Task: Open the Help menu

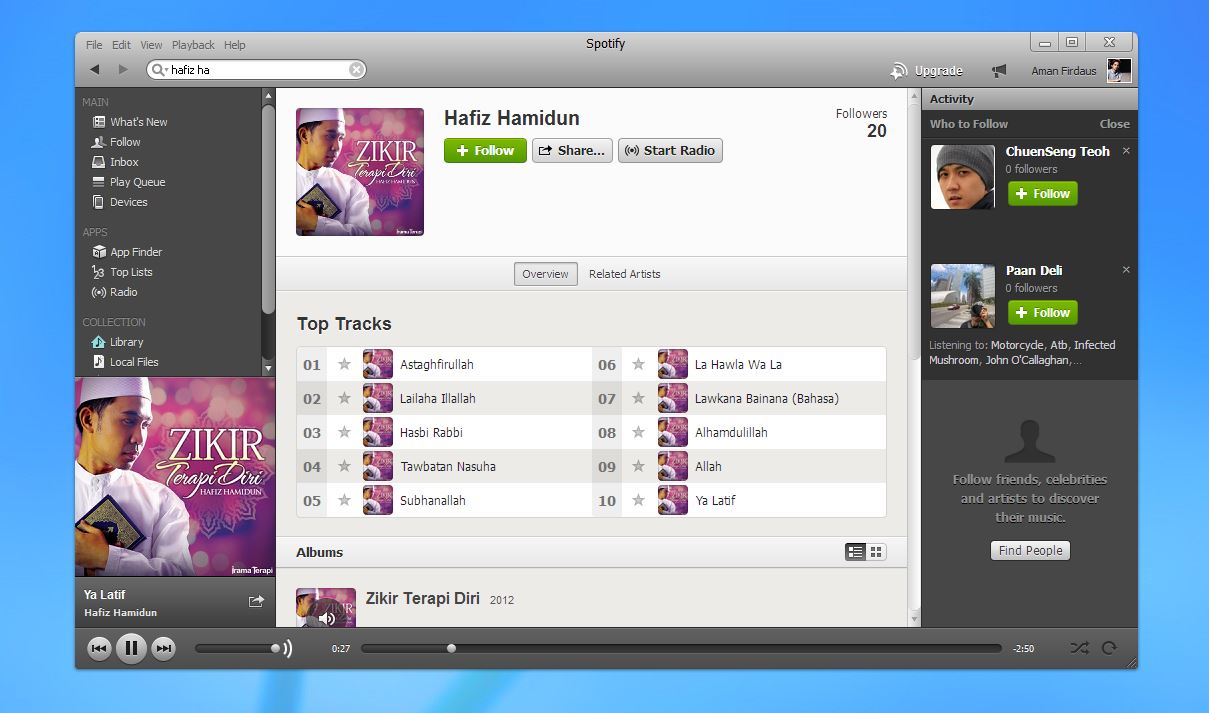Action: coord(235,45)
